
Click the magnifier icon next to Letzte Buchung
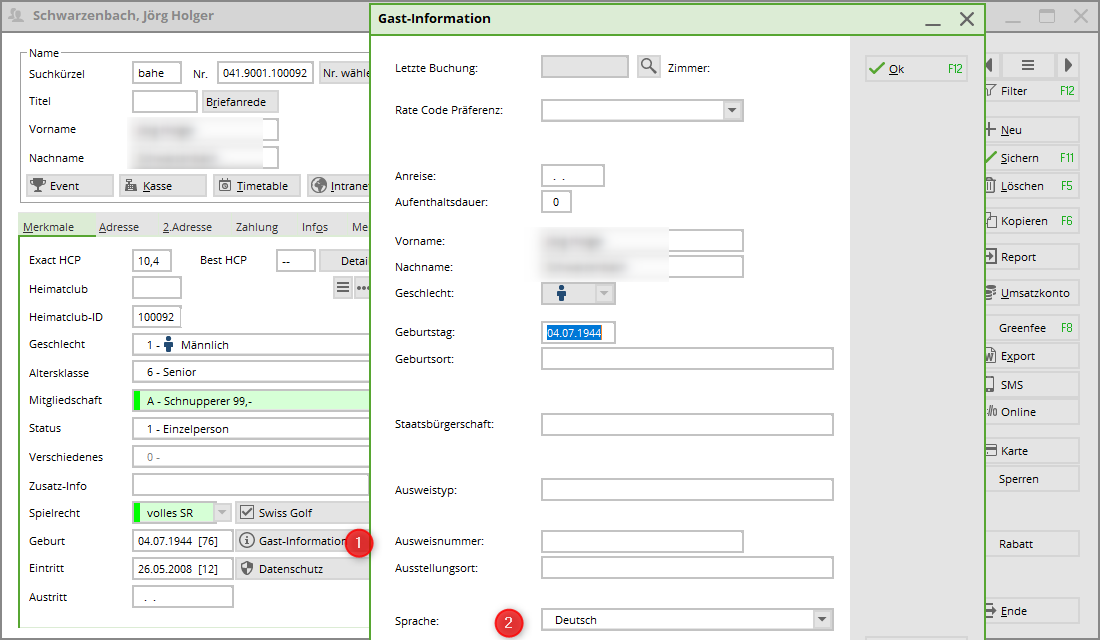click(649, 67)
